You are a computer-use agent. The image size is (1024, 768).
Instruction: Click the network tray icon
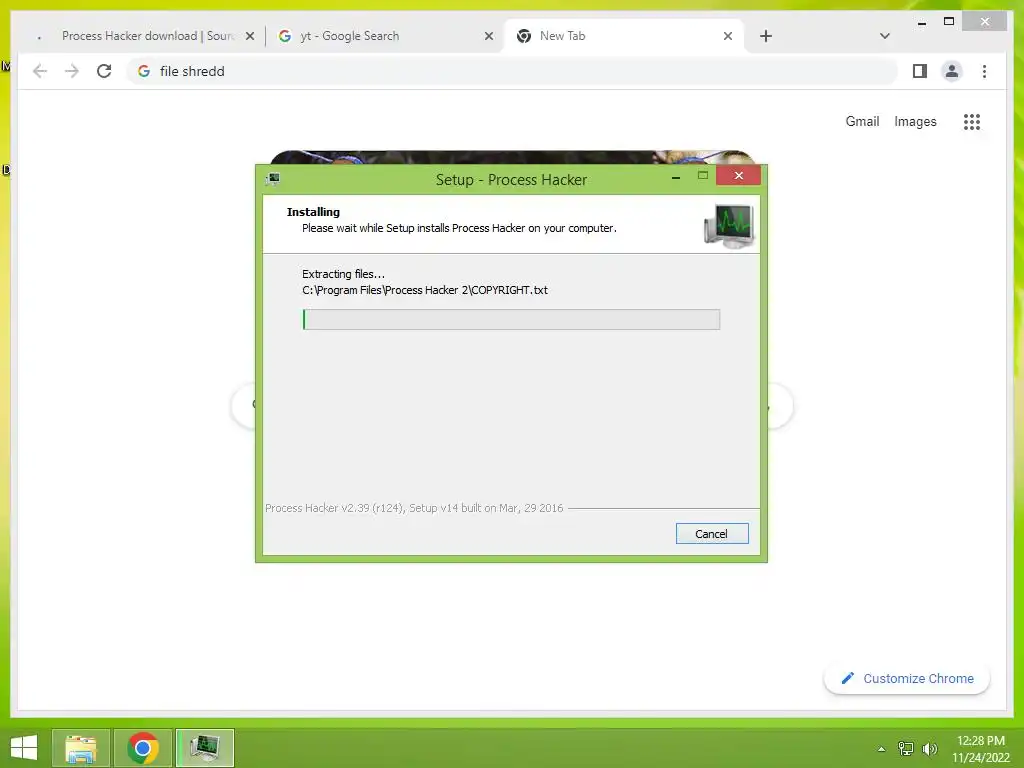pos(905,749)
